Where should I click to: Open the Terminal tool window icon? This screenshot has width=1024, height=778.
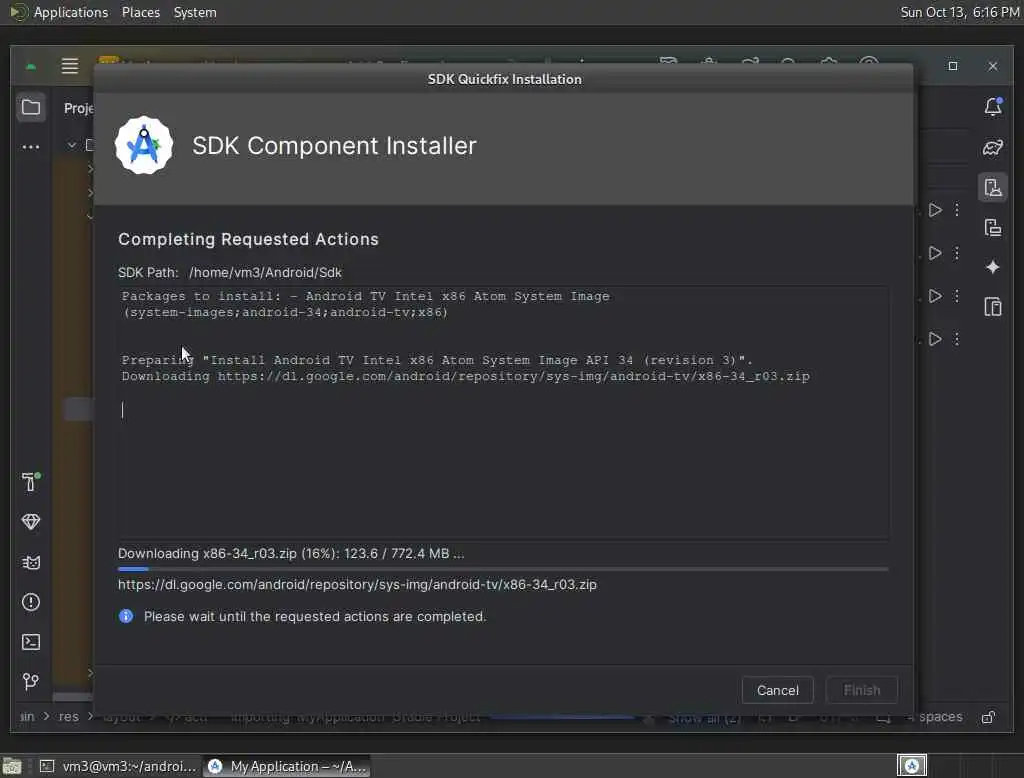31,642
